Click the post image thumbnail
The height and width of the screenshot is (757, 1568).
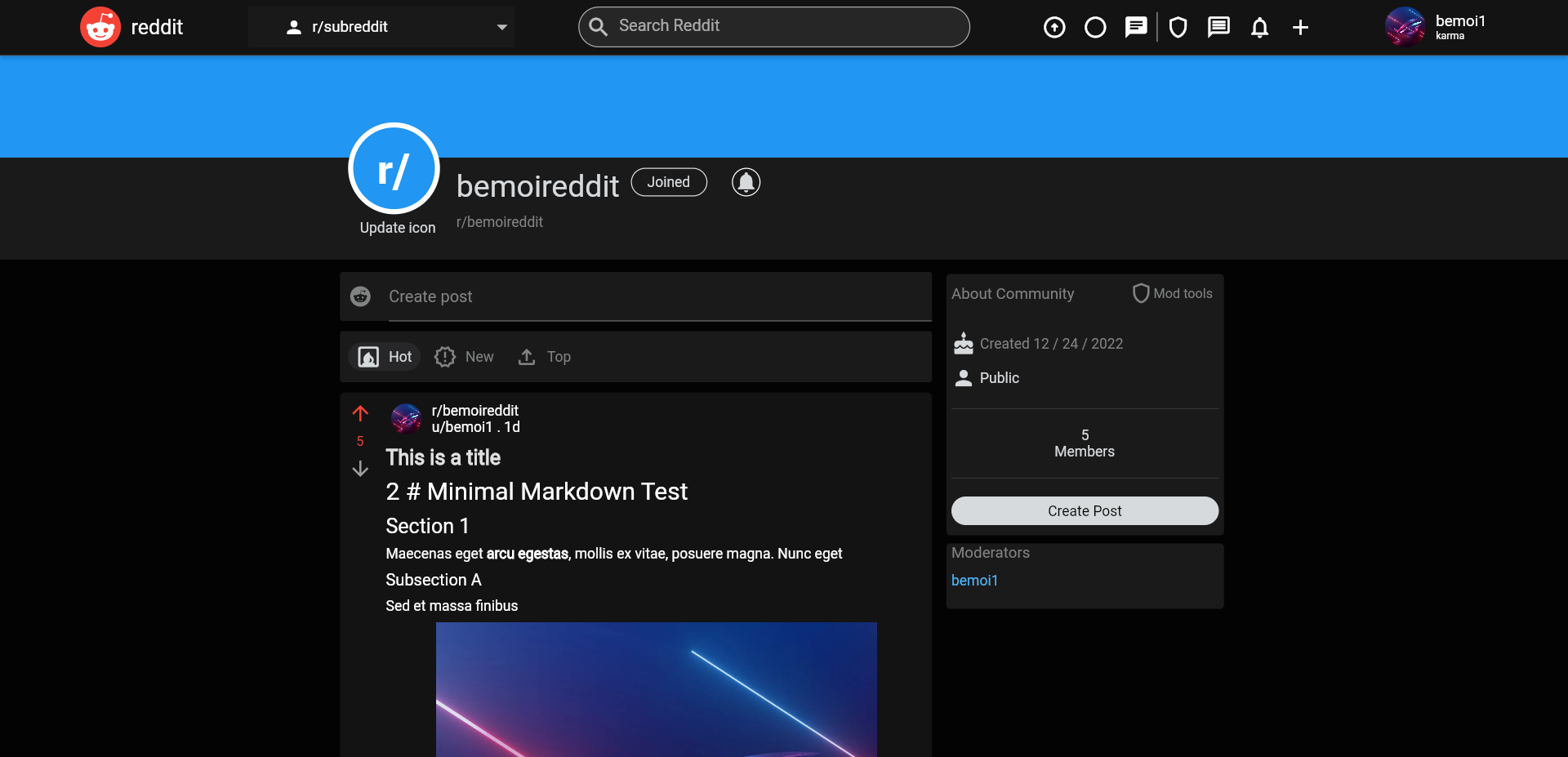click(657, 689)
